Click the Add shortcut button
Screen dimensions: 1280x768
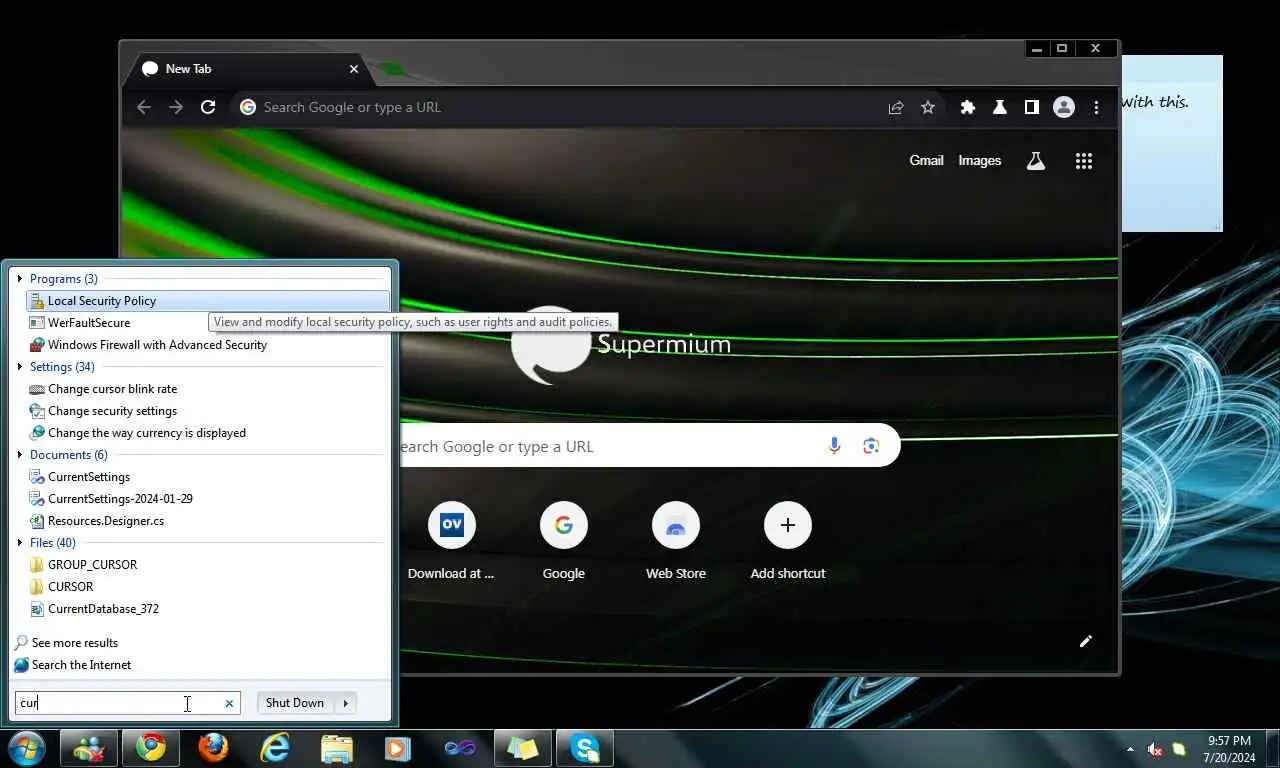(788, 541)
